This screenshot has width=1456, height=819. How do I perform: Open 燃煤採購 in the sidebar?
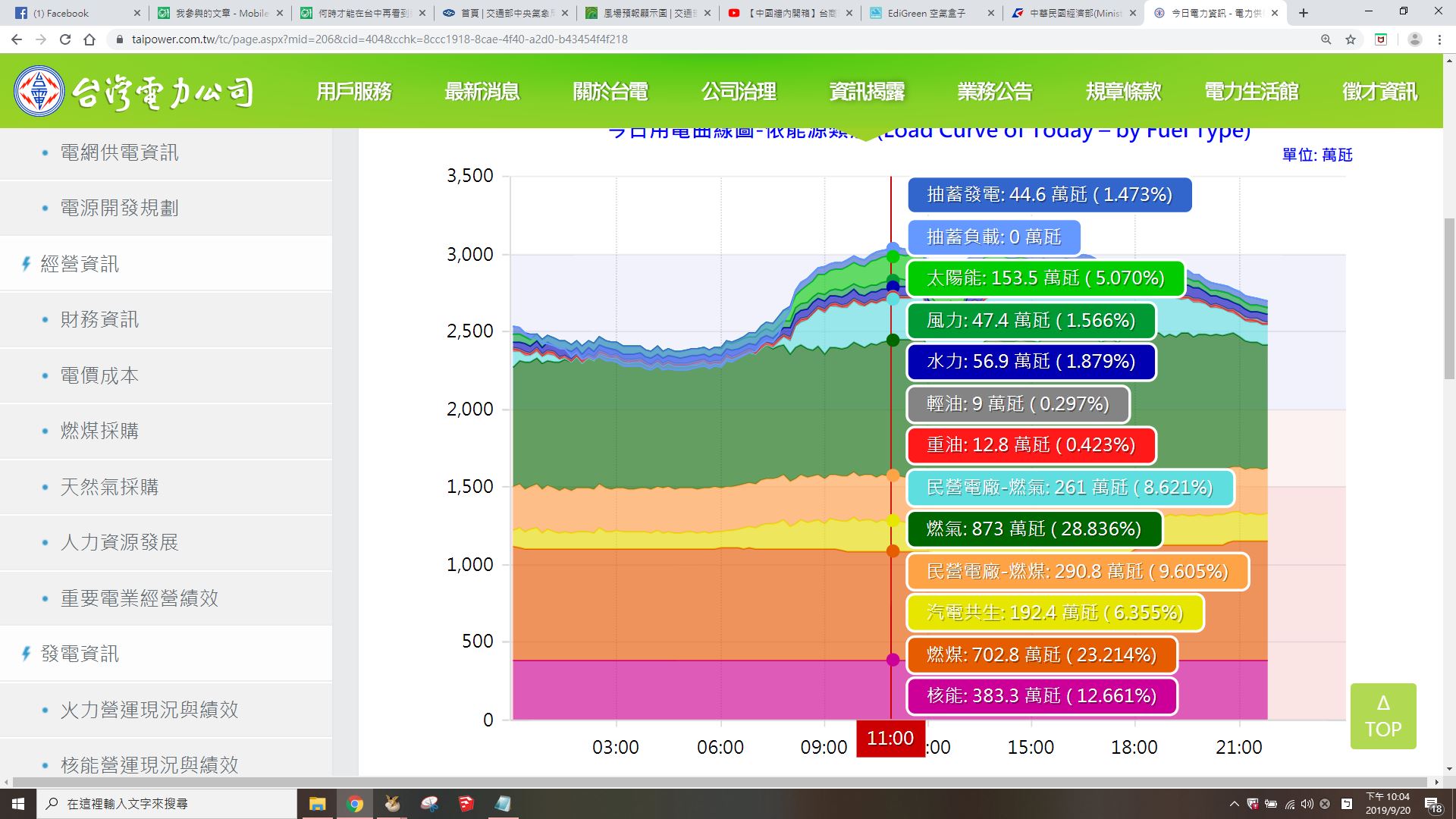(x=166, y=431)
